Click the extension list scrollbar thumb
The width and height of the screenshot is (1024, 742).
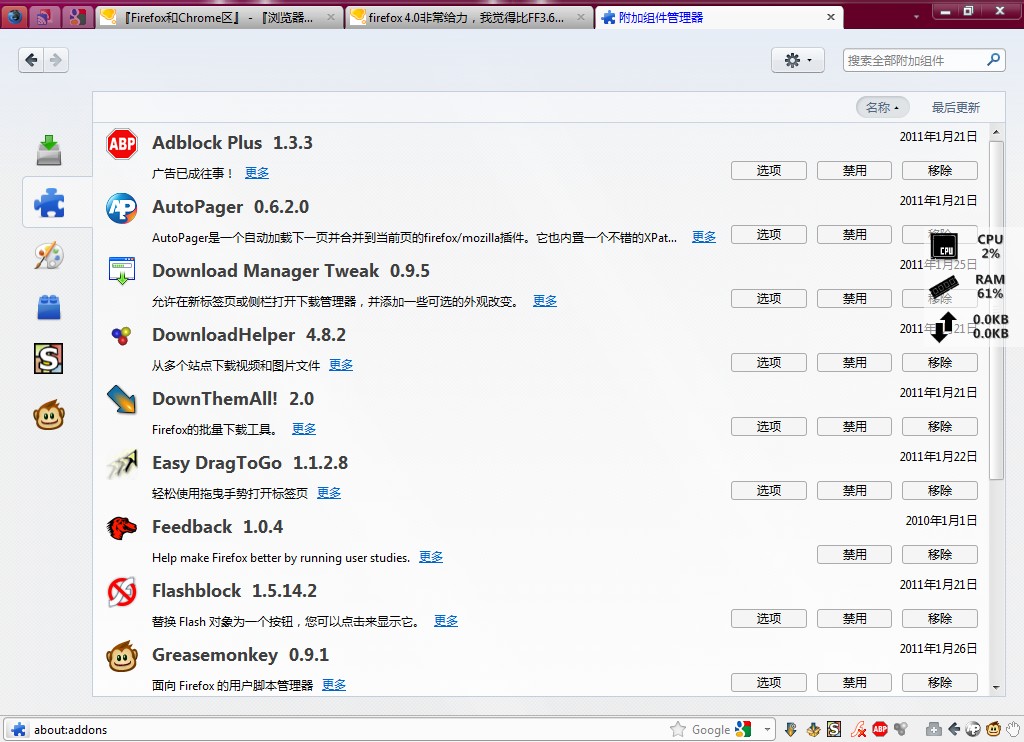pos(996,310)
